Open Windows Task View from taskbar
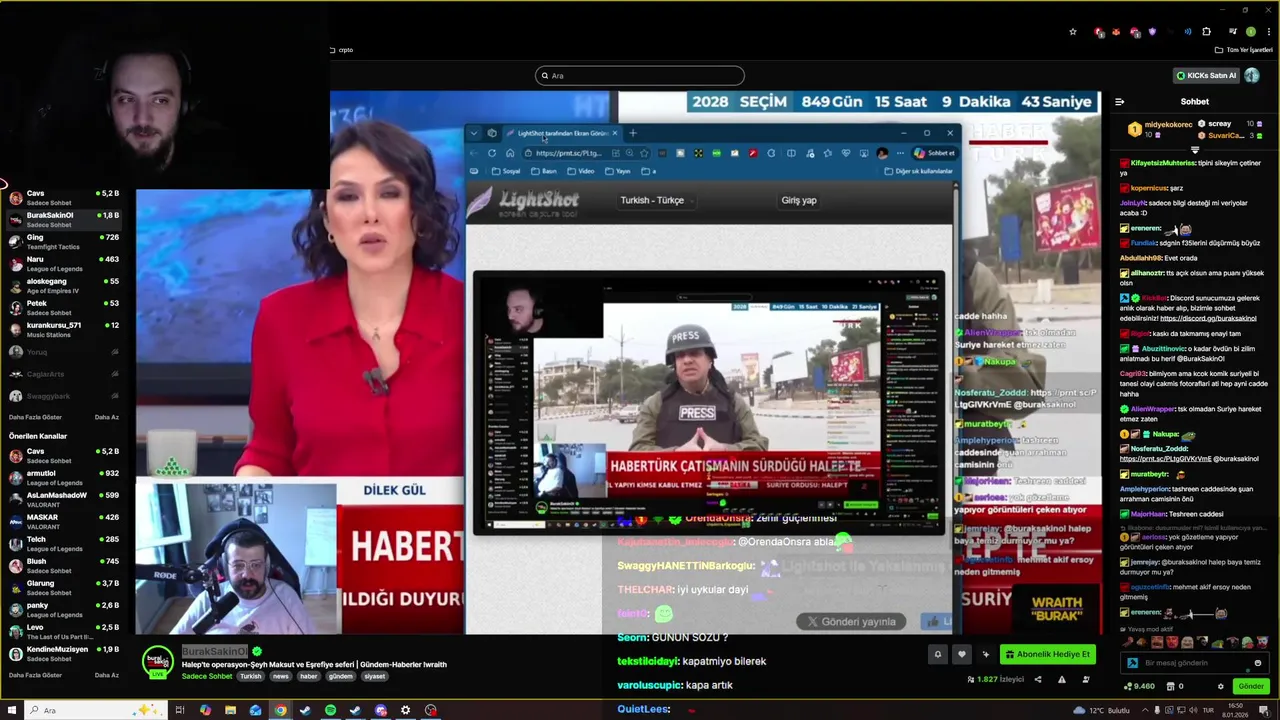 [x=180, y=710]
